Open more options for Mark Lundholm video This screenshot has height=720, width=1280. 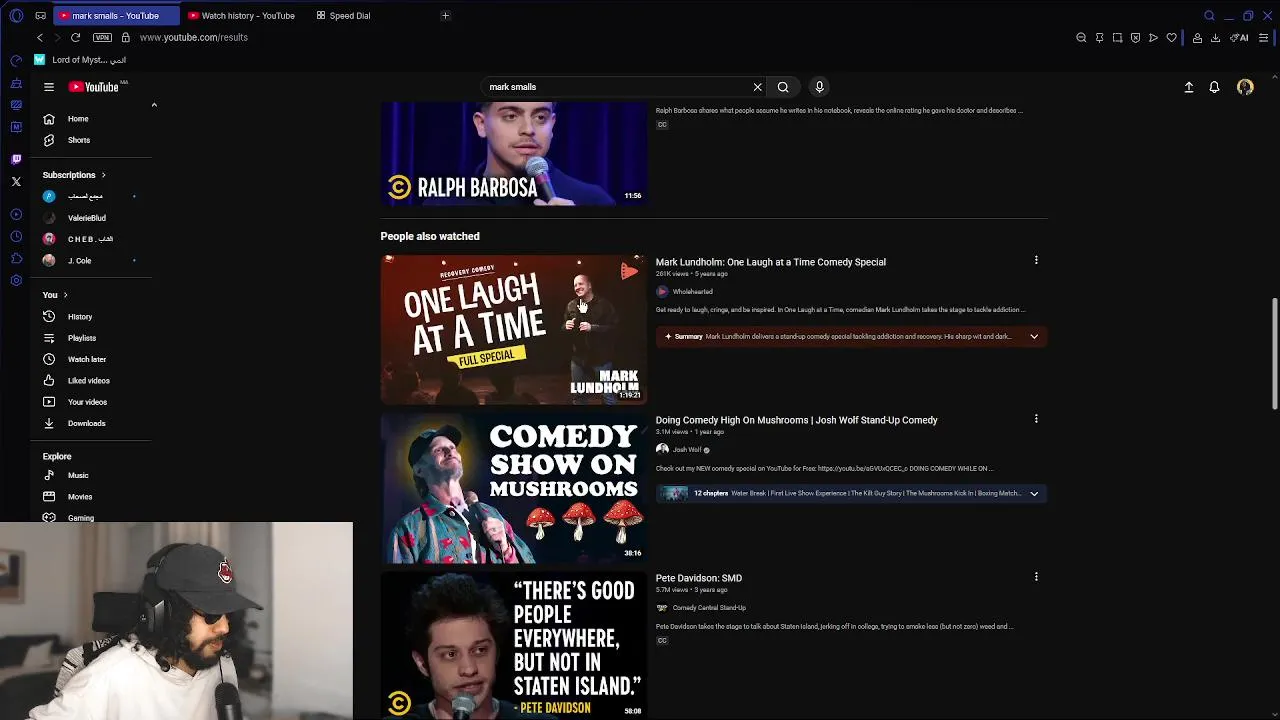[1036, 260]
